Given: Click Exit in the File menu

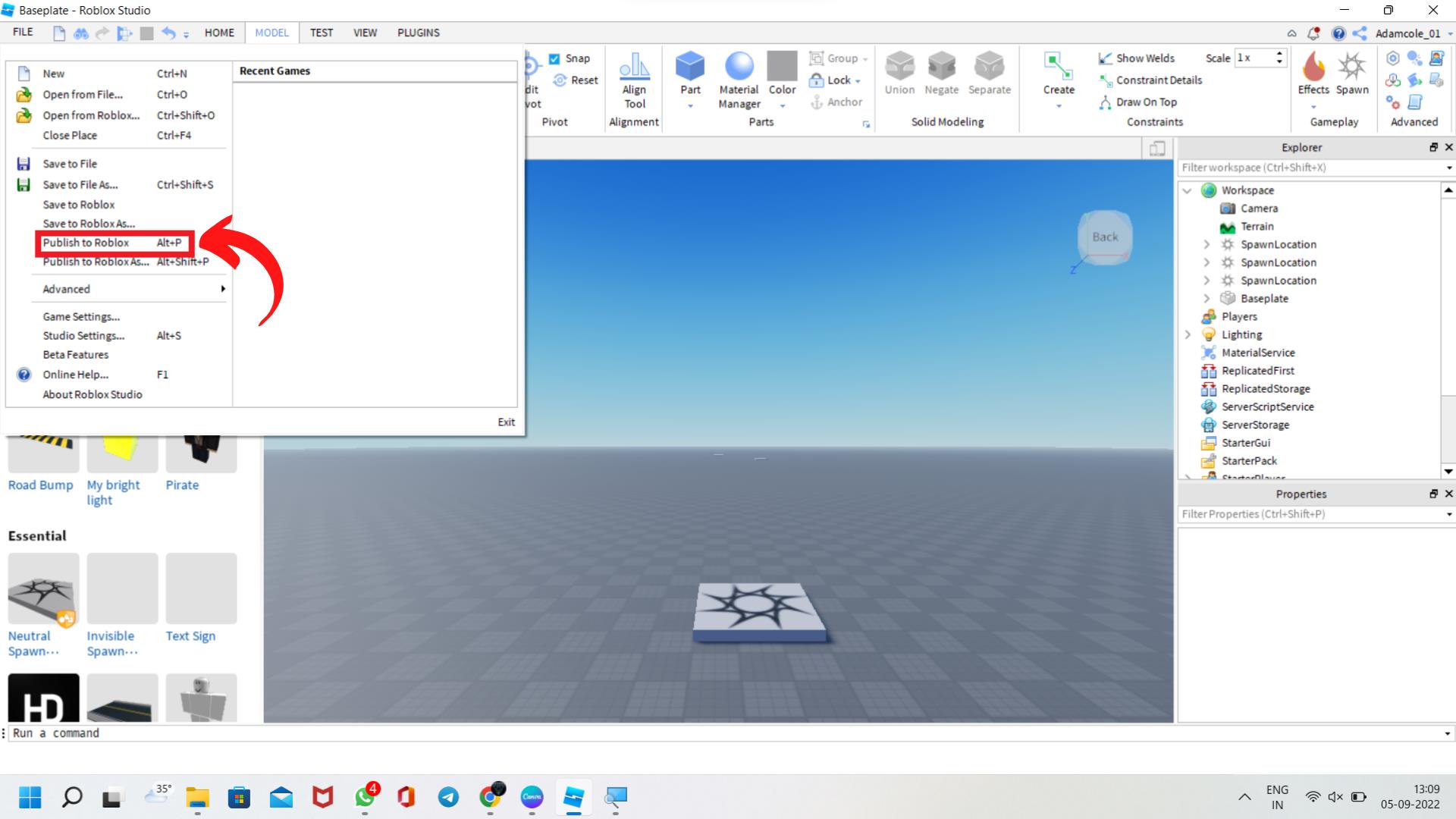Looking at the screenshot, I should click(x=506, y=422).
